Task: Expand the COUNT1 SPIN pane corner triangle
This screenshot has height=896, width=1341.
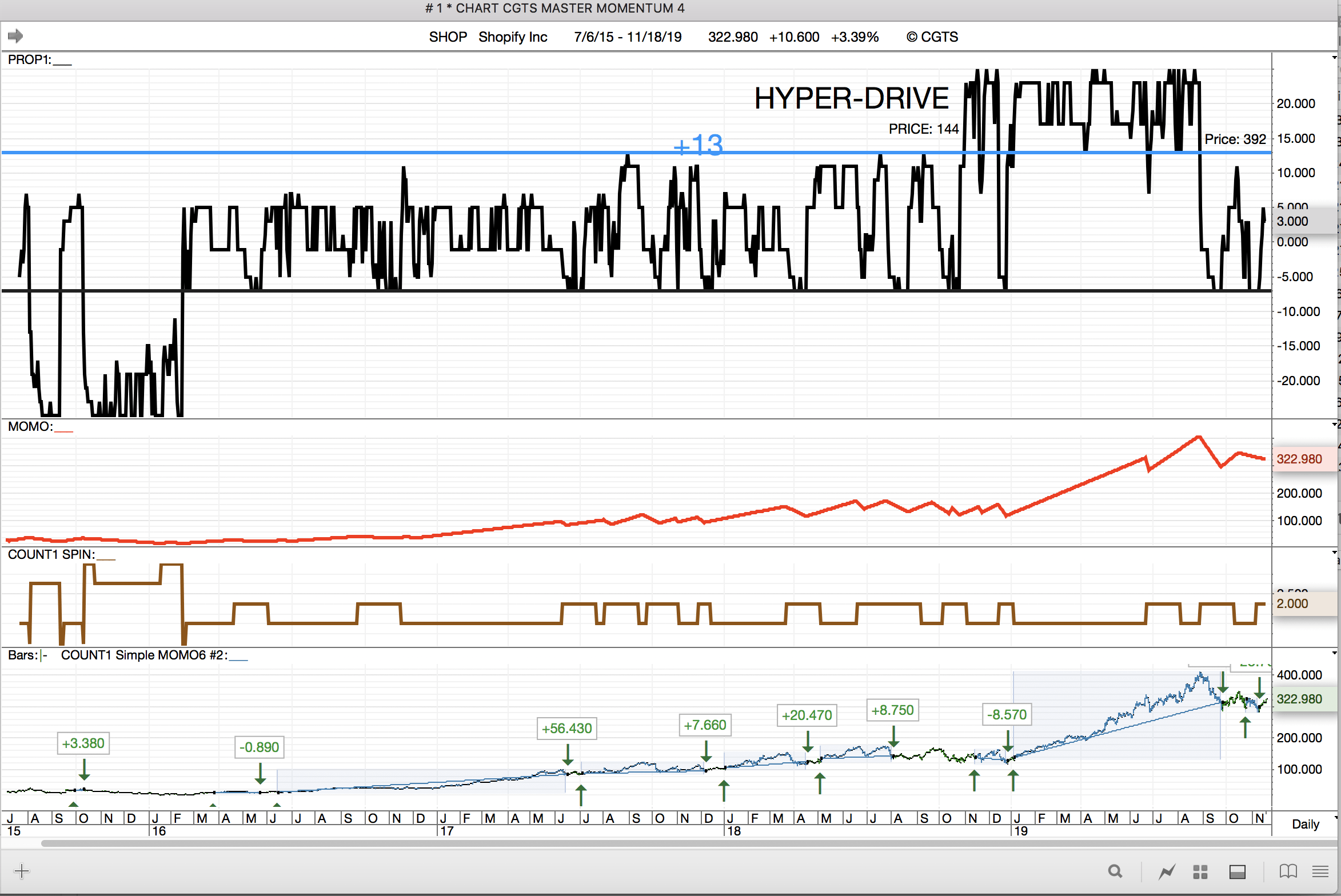Action: [x=1335, y=553]
